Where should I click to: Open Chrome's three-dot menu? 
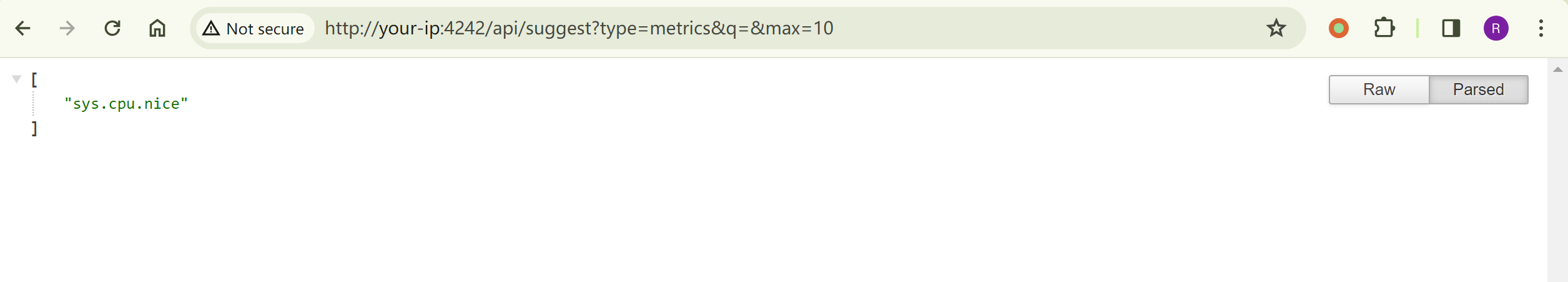1541,28
